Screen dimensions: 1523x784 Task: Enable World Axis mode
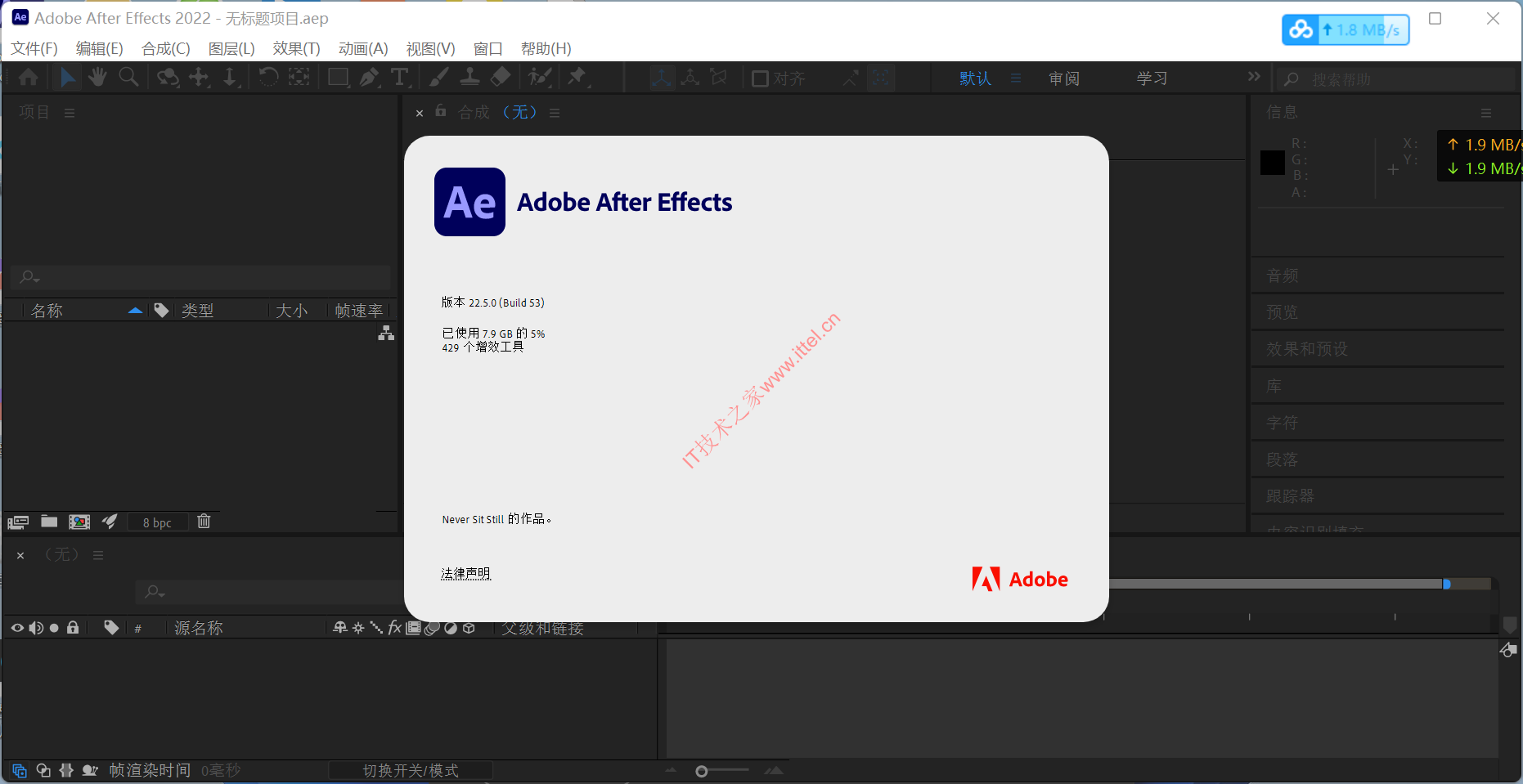[690, 78]
